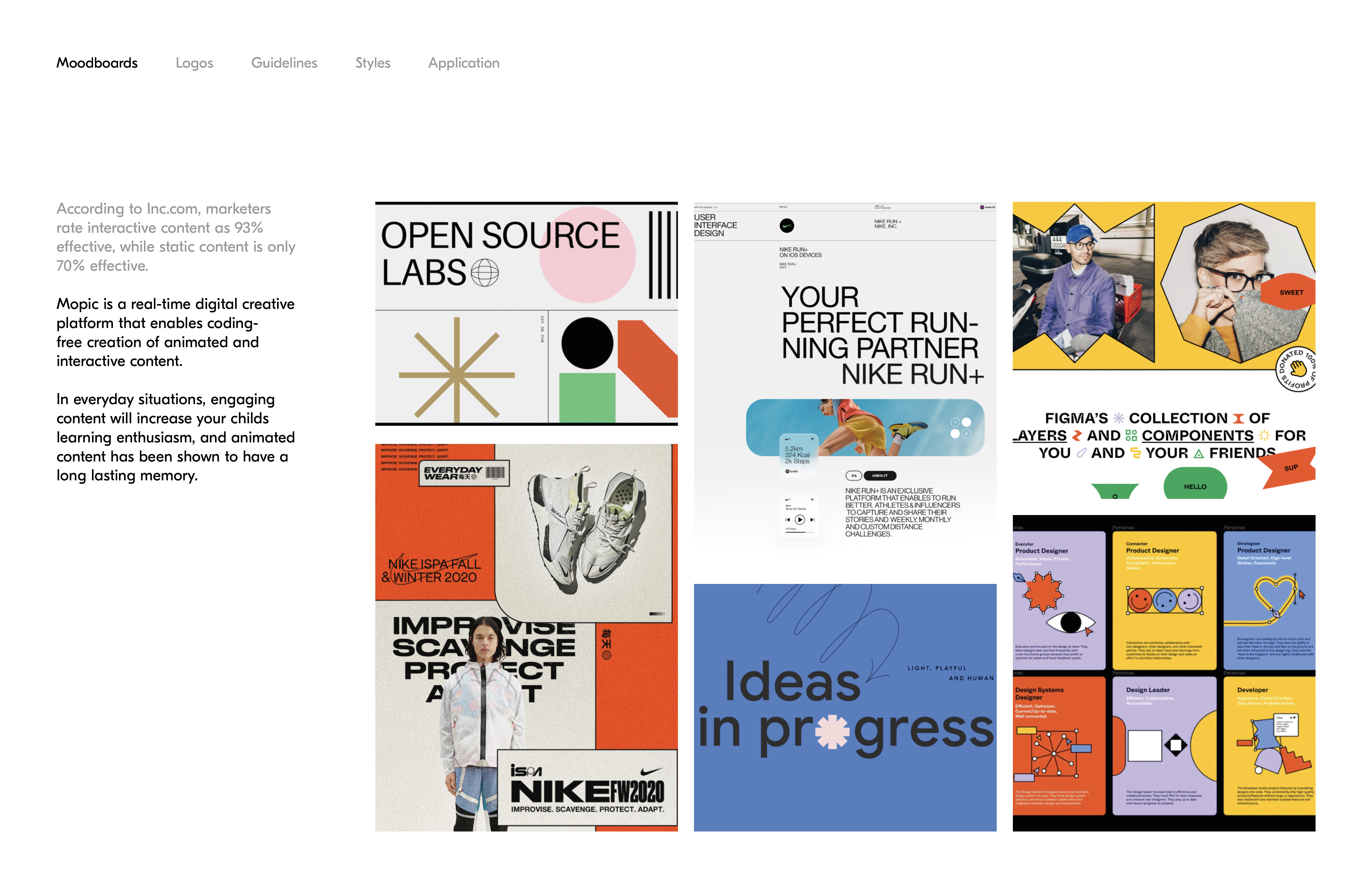Click 'USER INTERFACE DESIGN' text

pyautogui.click(x=715, y=225)
